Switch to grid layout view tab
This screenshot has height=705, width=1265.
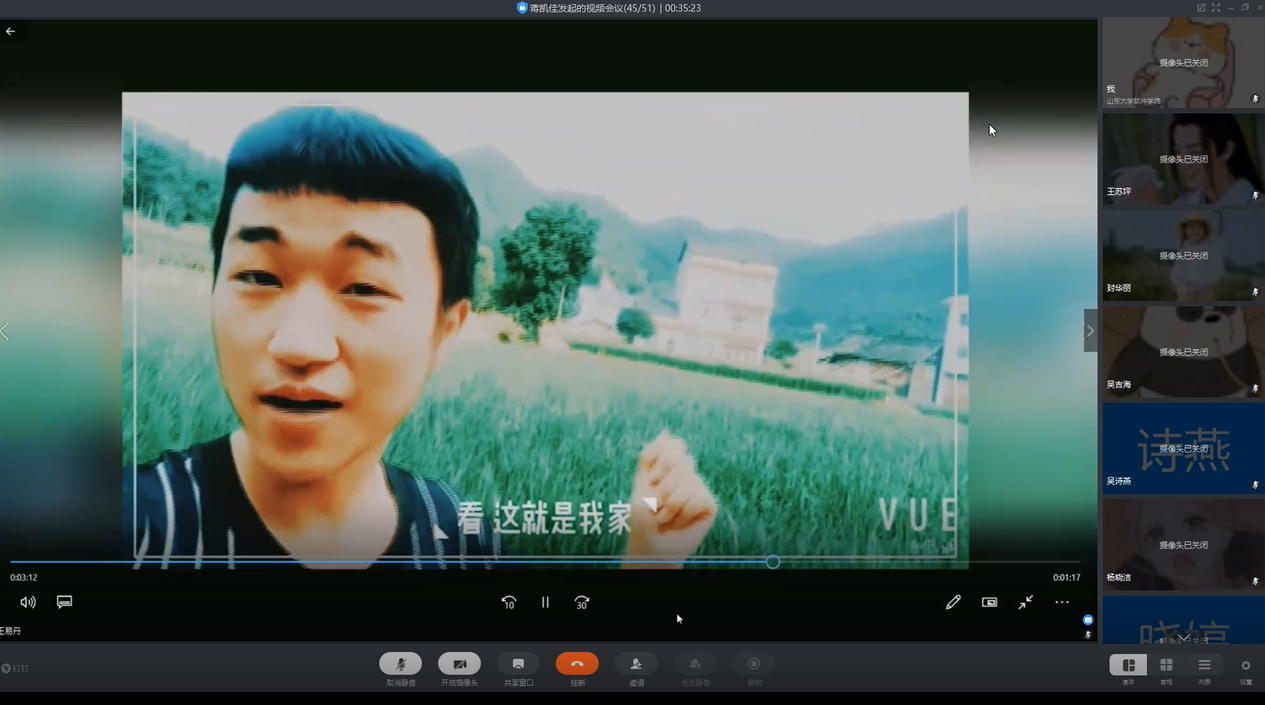point(1166,665)
